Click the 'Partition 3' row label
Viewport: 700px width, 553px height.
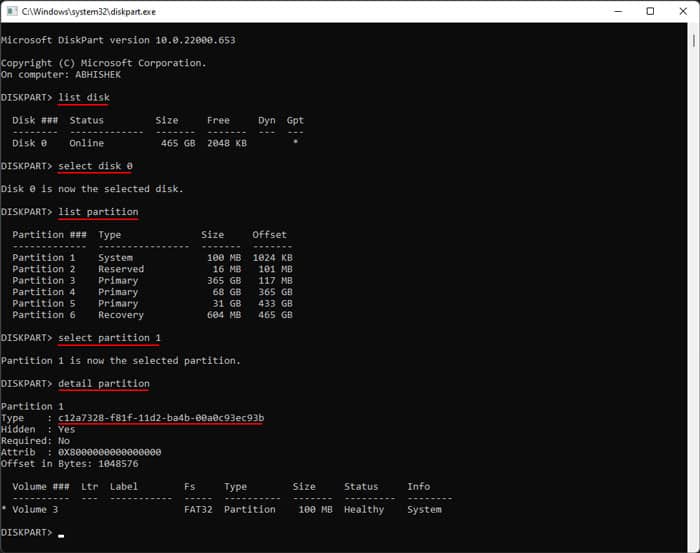[44, 281]
